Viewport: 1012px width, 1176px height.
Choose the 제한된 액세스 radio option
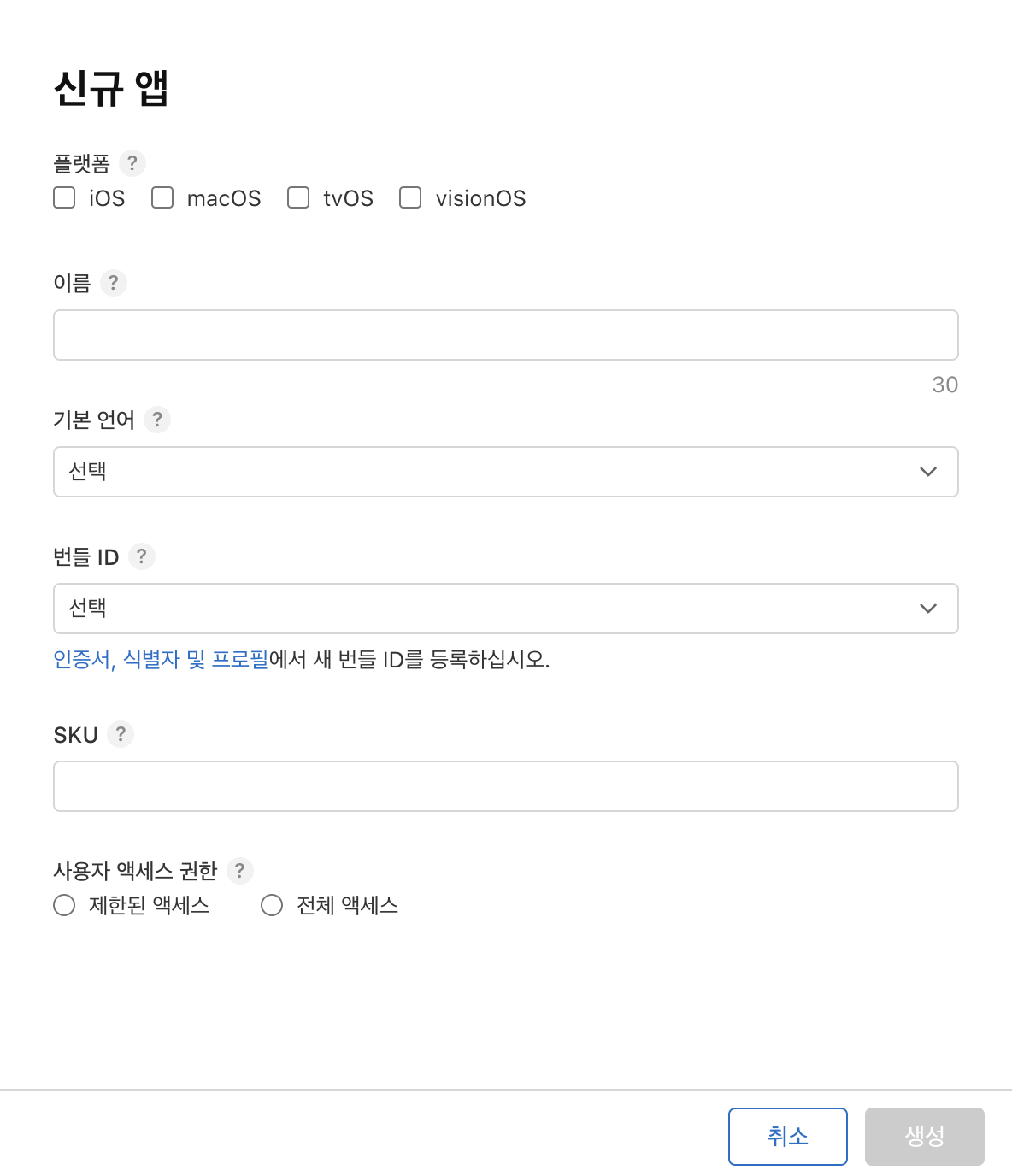pos(64,905)
